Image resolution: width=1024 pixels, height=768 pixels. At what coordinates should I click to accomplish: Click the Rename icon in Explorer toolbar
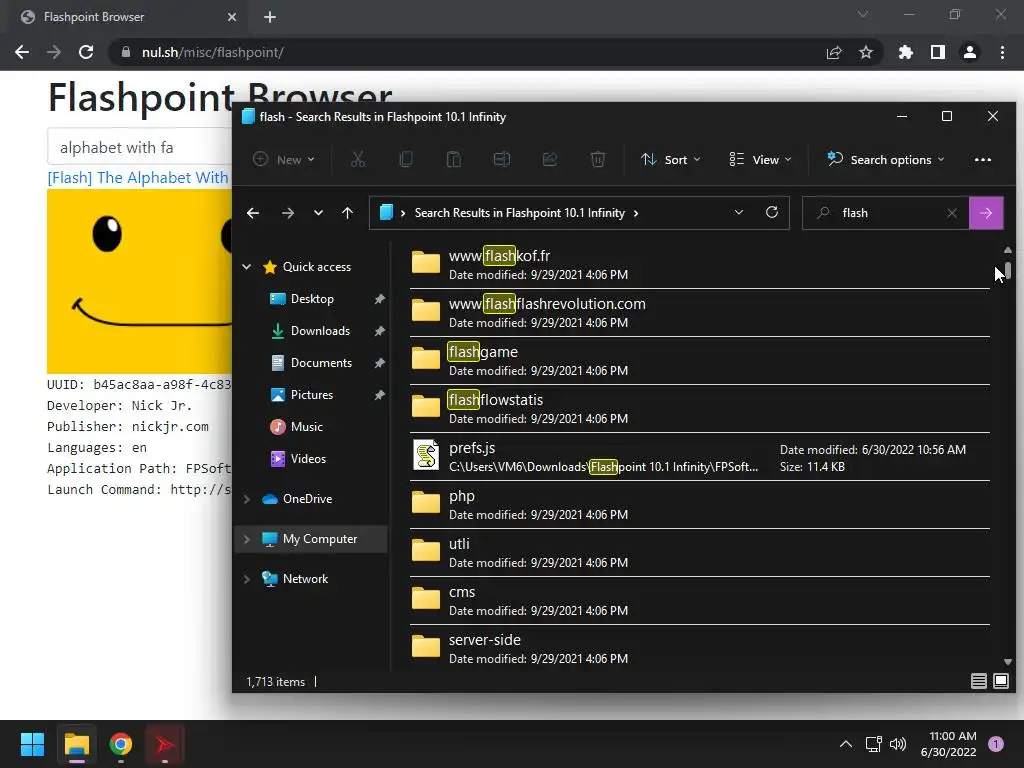[x=502, y=159]
